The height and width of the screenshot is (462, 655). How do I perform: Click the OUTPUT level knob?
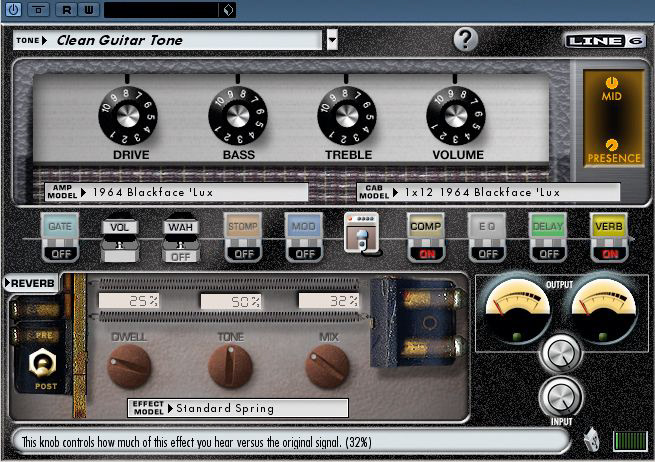(561, 354)
